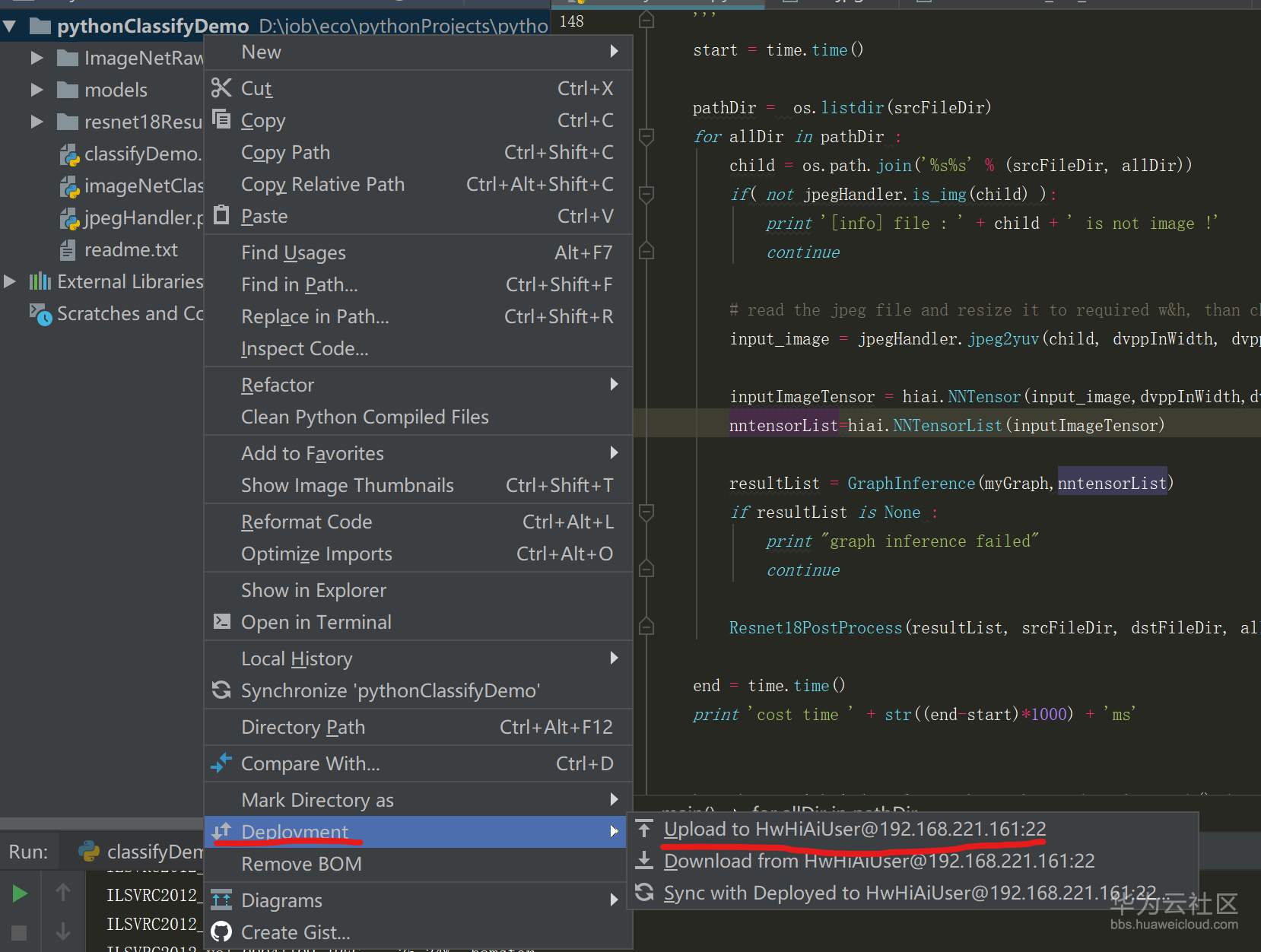This screenshot has height=952, width=1261.
Task: Click the Paste clipboard icon
Action: [221, 215]
